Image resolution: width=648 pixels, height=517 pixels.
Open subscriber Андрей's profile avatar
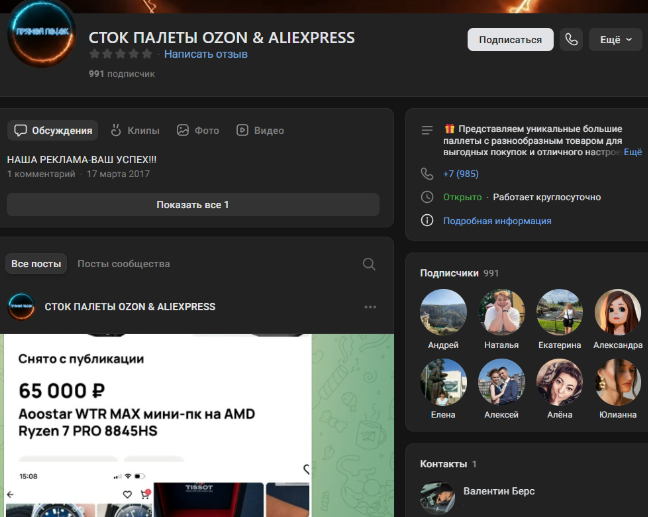click(x=443, y=312)
